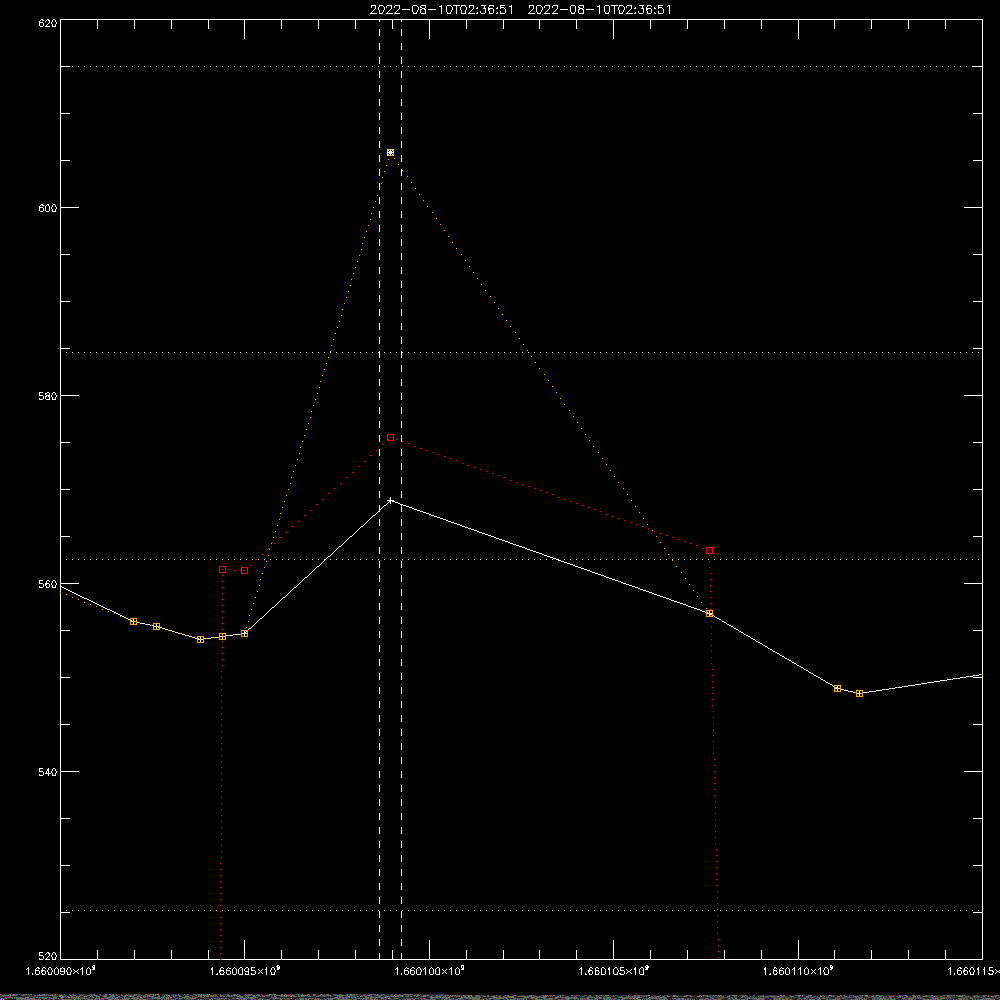1000x1000 pixels.
Task: Click the red square marker near 564 on the right
Action: click(709, 550)
